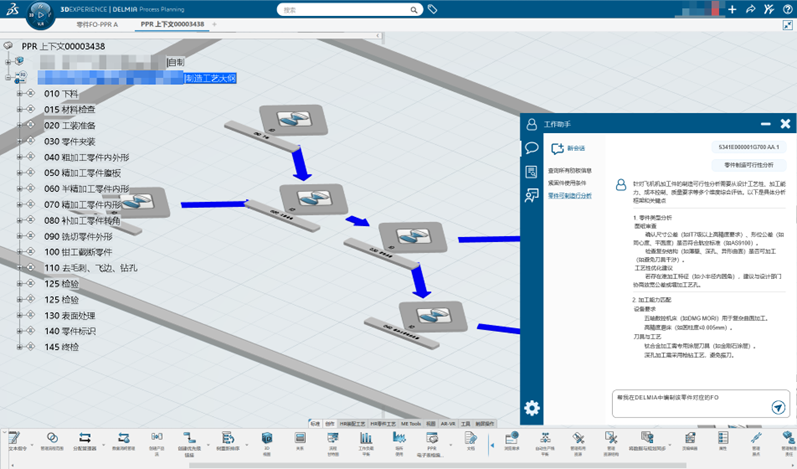Image resolution: width=797 pixels, height=469 pixels.
Task: Select the PPR 上下文00003438 tree root
Action: pyautogui.click(x=63, y=46)
